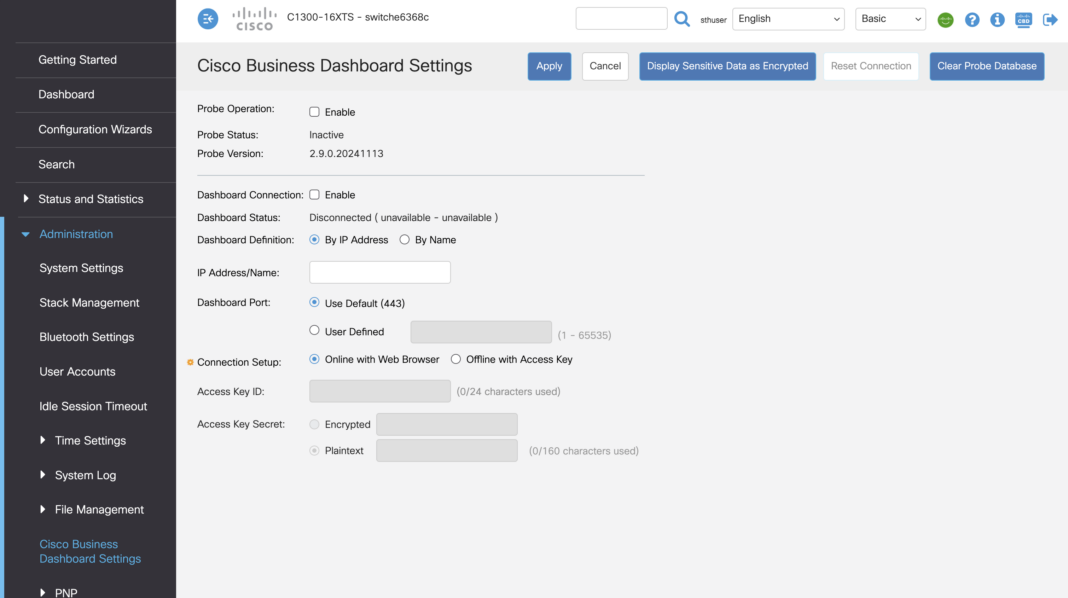Viewport: 1068px width, 598px height.
Task: Select User Defined port option
Action: [x=314, y=330]
